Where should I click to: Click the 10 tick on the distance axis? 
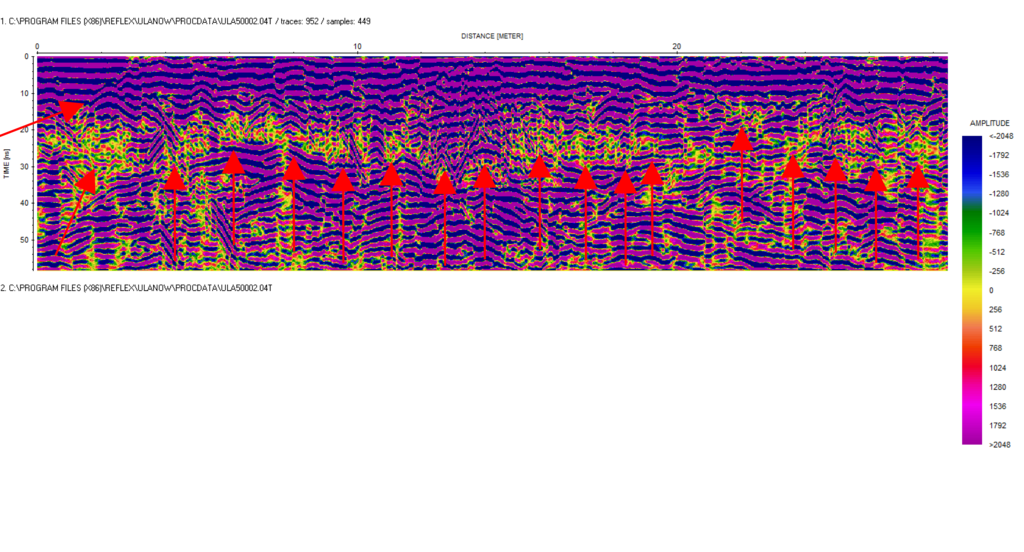[x=357, y=47]
